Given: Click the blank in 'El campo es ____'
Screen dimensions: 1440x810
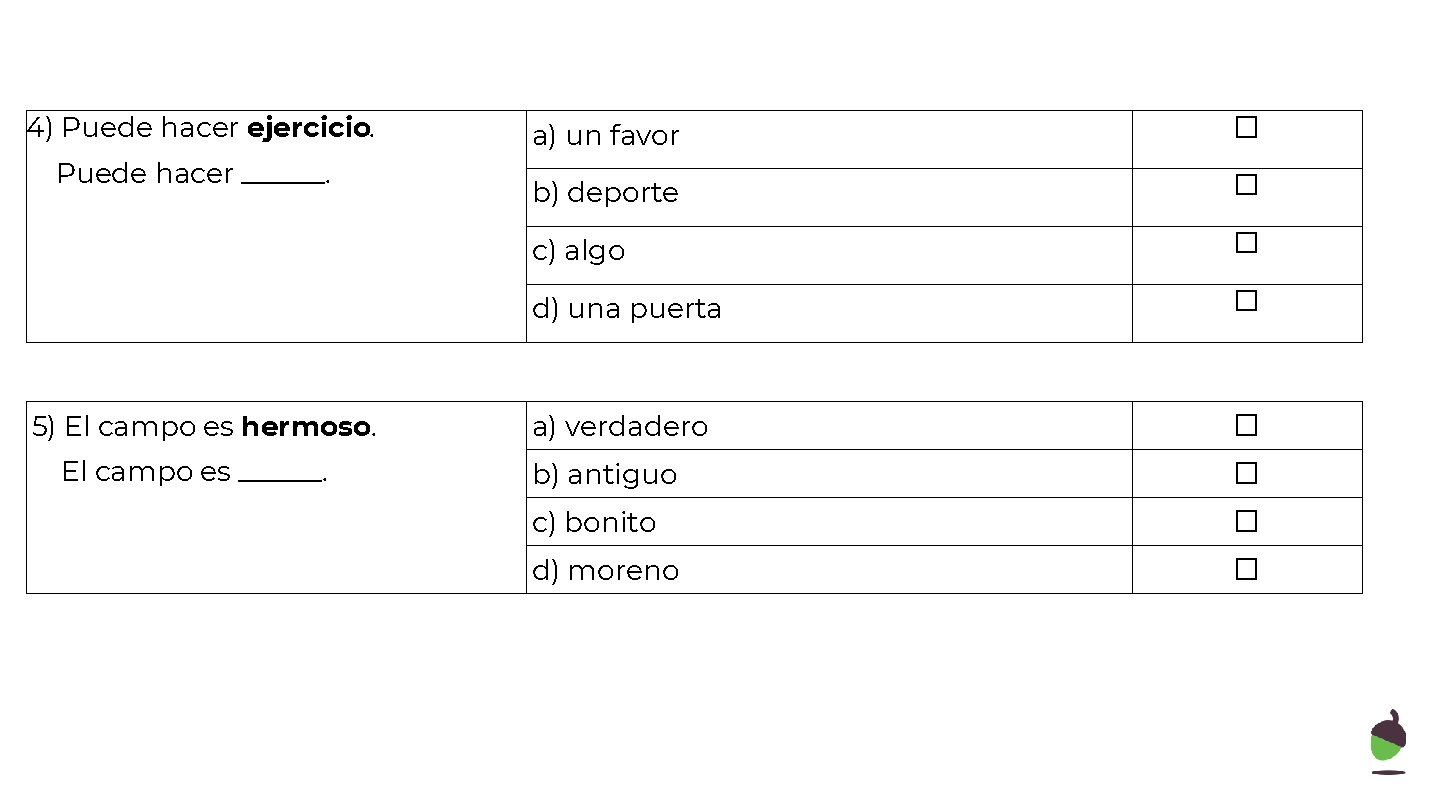Looking at the screenshot, I should (280, 476).
